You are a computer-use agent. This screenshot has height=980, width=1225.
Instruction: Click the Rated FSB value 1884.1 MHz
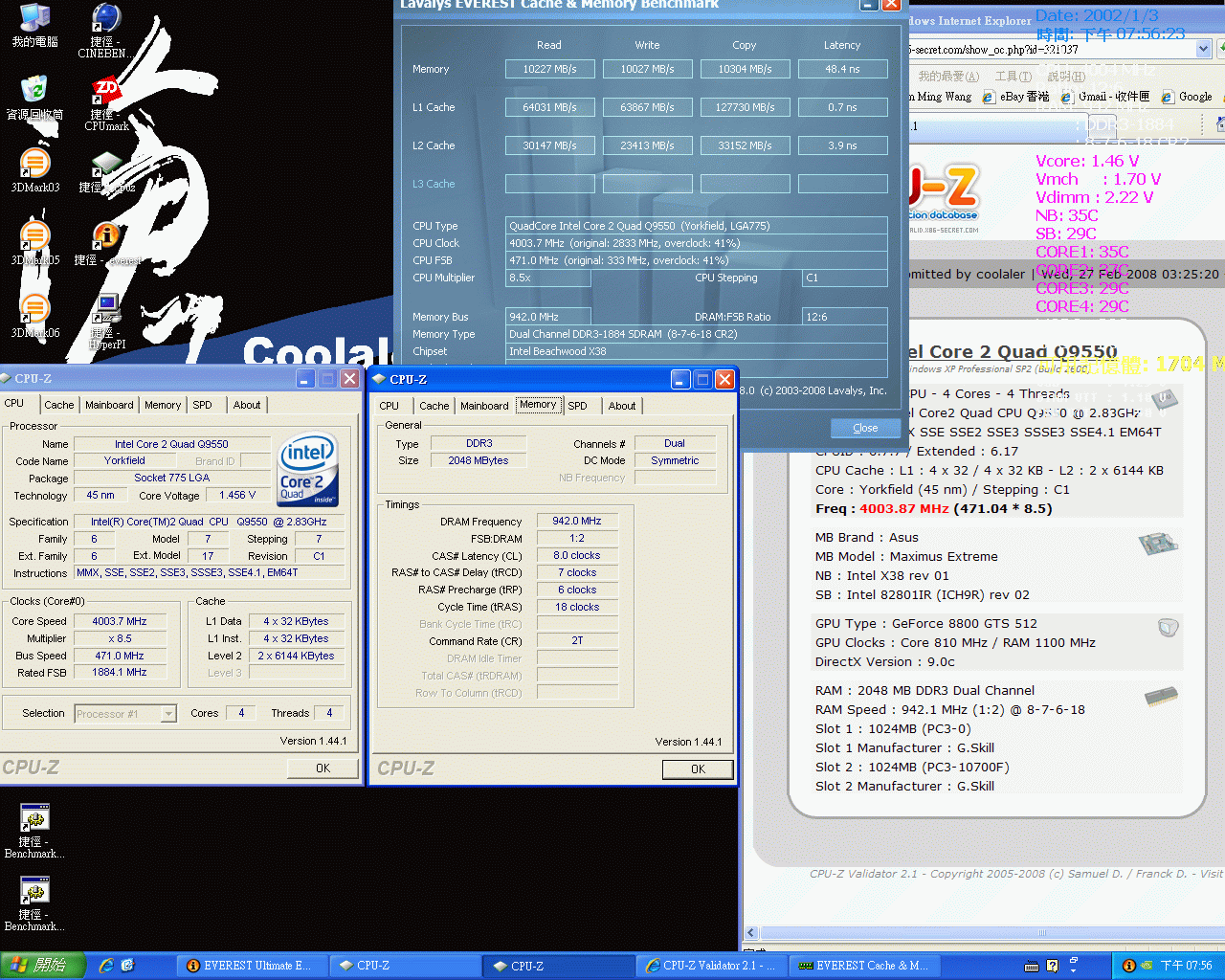120,673
